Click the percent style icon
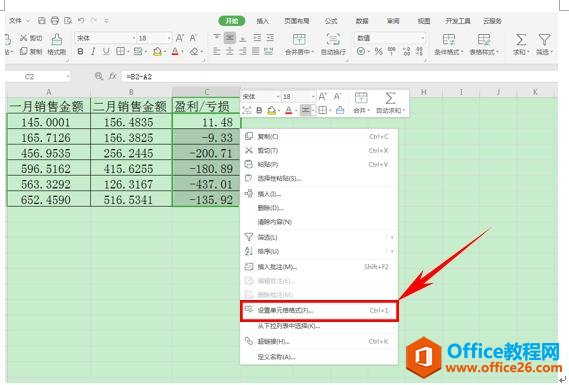The image size is (569, 385). pos(378,52)
